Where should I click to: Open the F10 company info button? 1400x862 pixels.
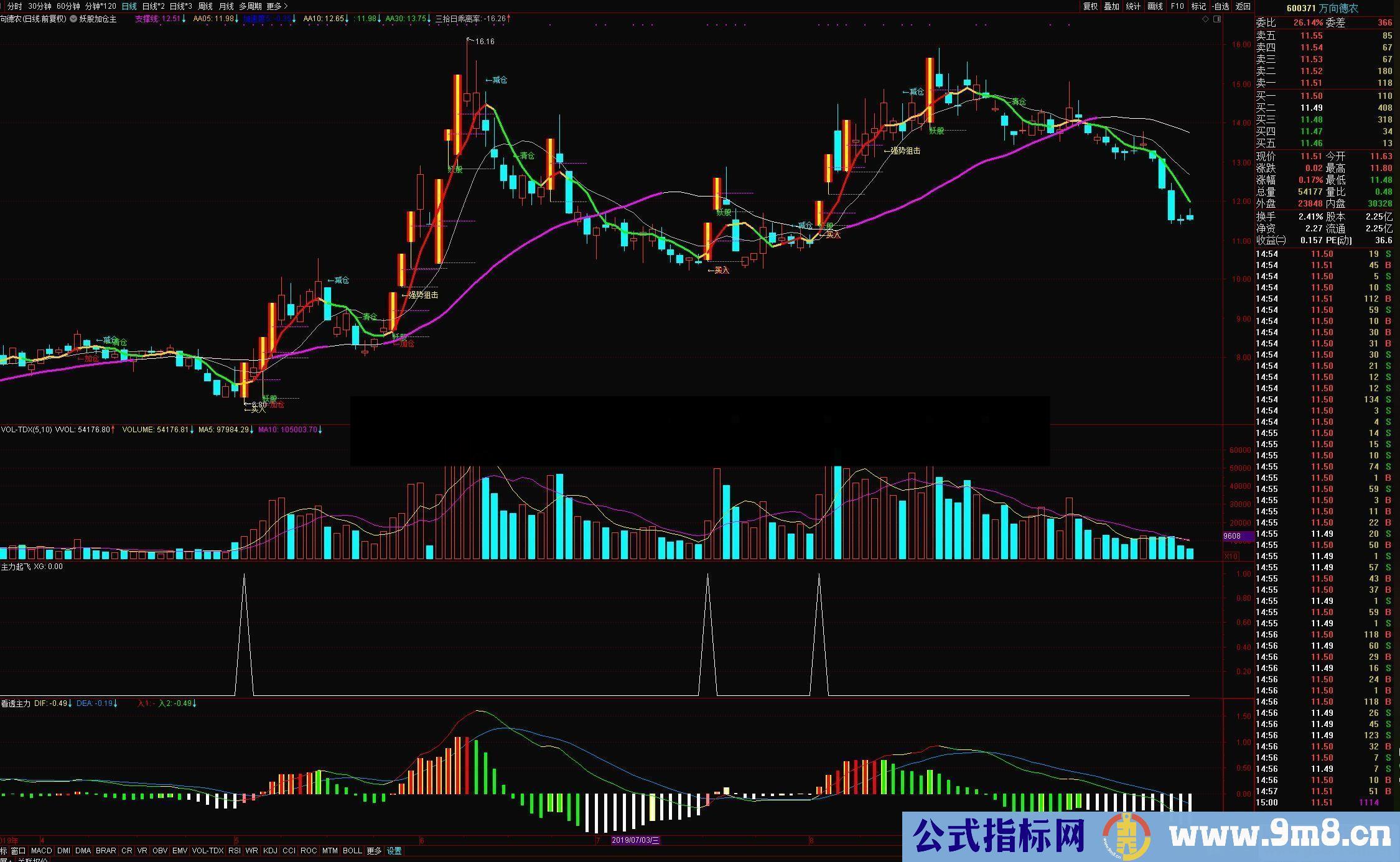click(x=1177, y=6)
